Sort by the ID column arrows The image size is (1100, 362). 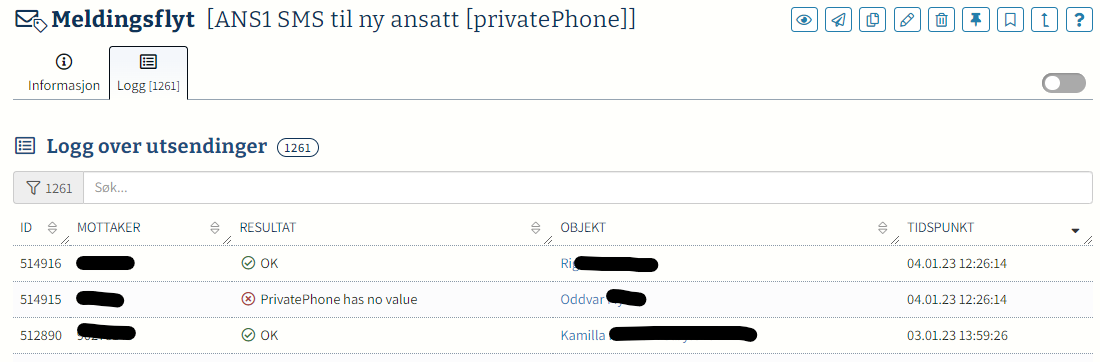[x=52, y=227]
